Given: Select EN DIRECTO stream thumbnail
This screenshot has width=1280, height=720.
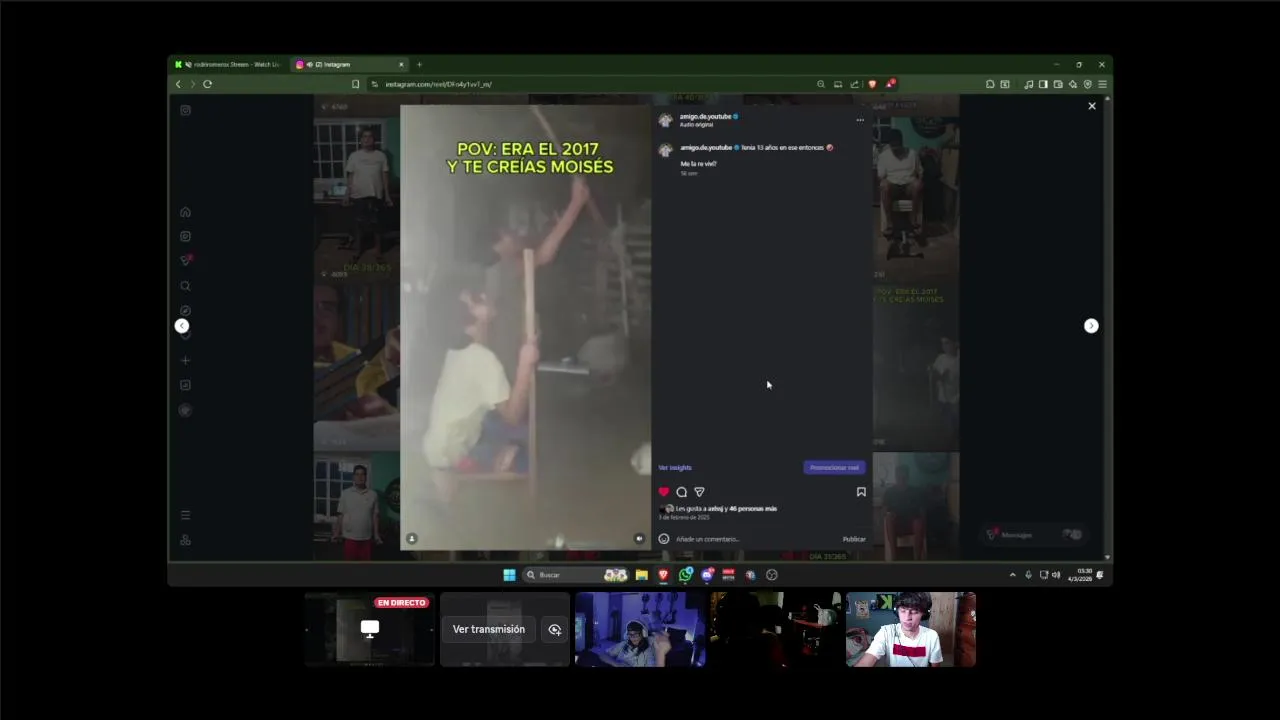Looking at the screenshot, I should click(x=370, y=629).
